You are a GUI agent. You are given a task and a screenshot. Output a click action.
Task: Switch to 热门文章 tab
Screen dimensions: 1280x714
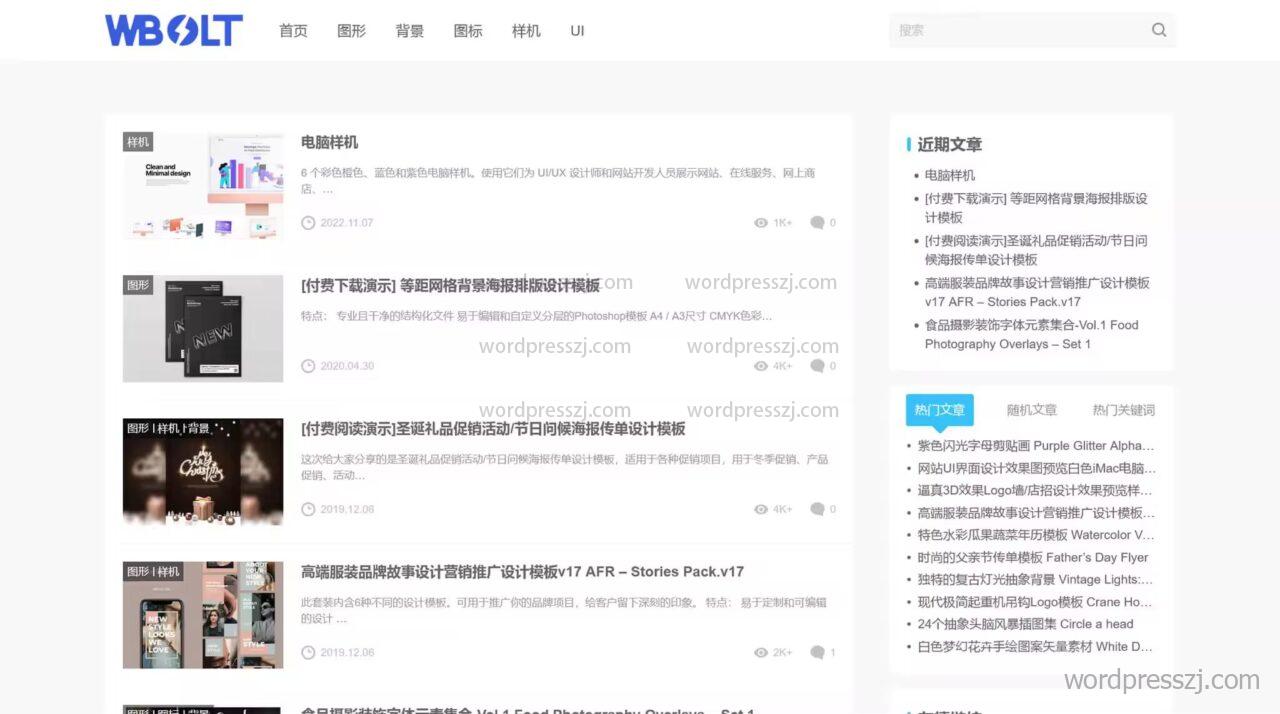pos(940,410)
